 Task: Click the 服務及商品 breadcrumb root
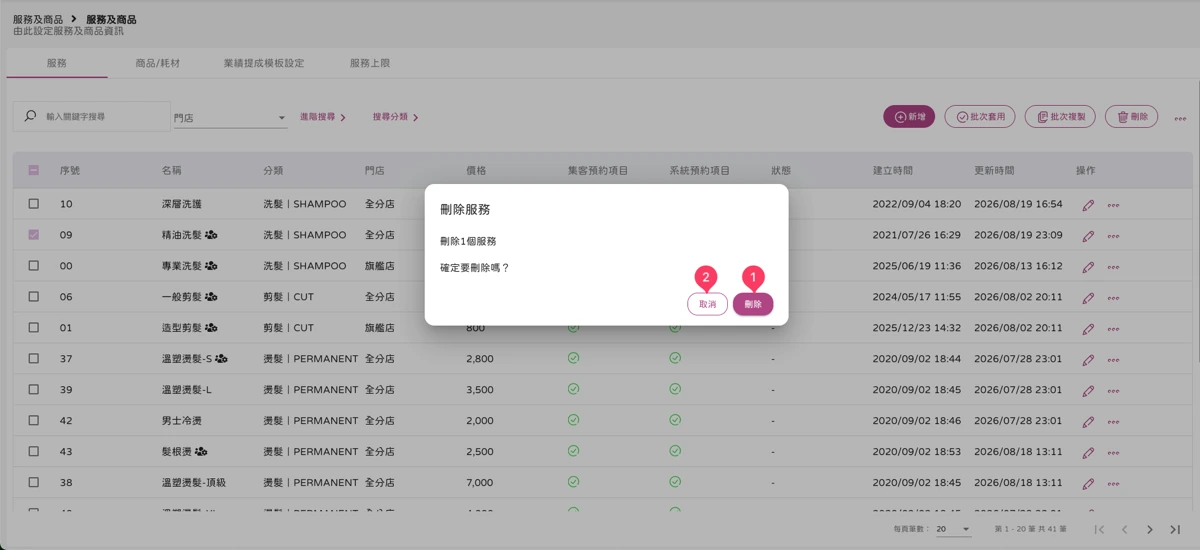38,19
